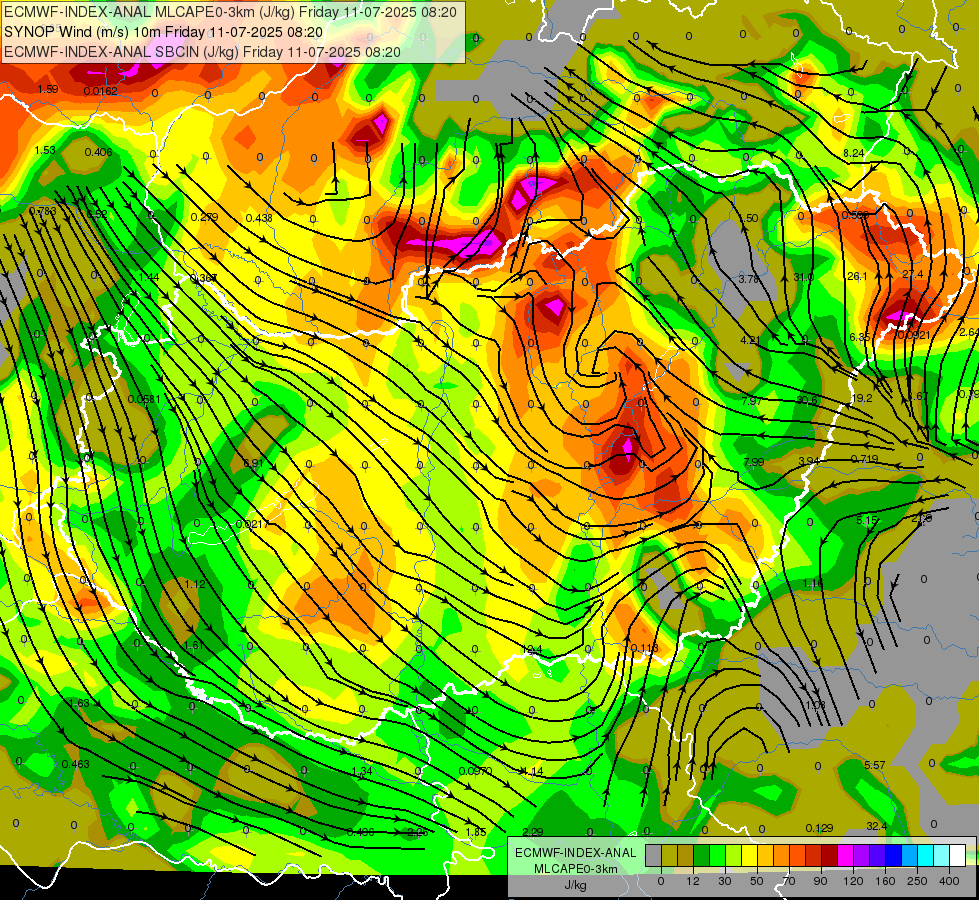Click map value 2.26
979x900 pixels.
tap(418, 832)
